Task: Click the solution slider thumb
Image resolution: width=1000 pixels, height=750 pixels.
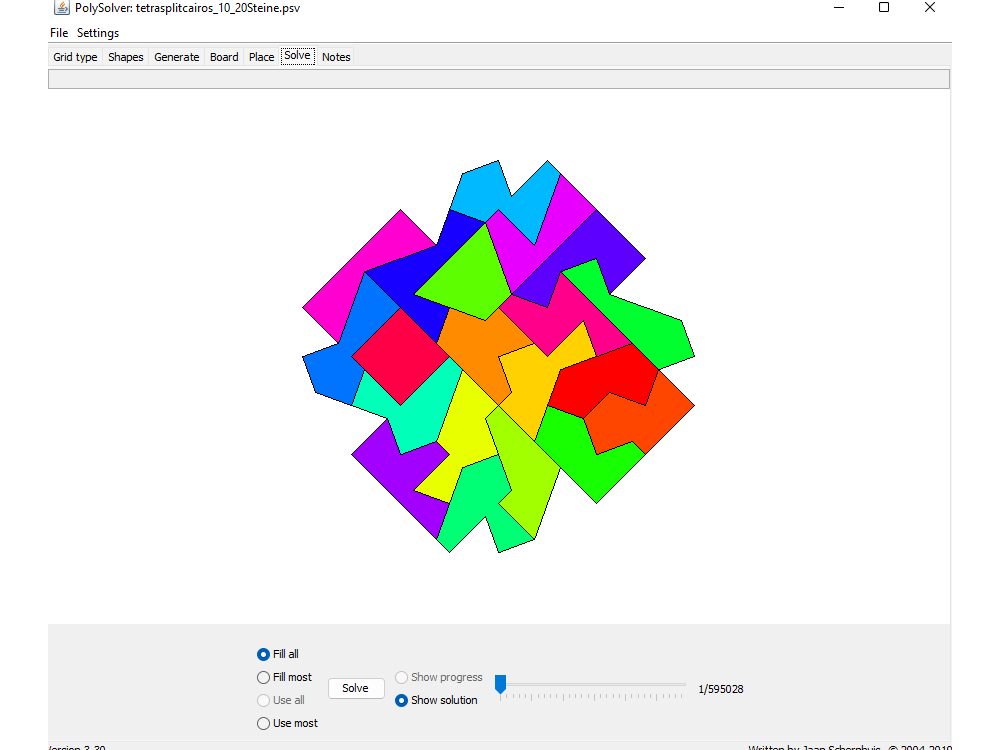Action: coord(501,684)
